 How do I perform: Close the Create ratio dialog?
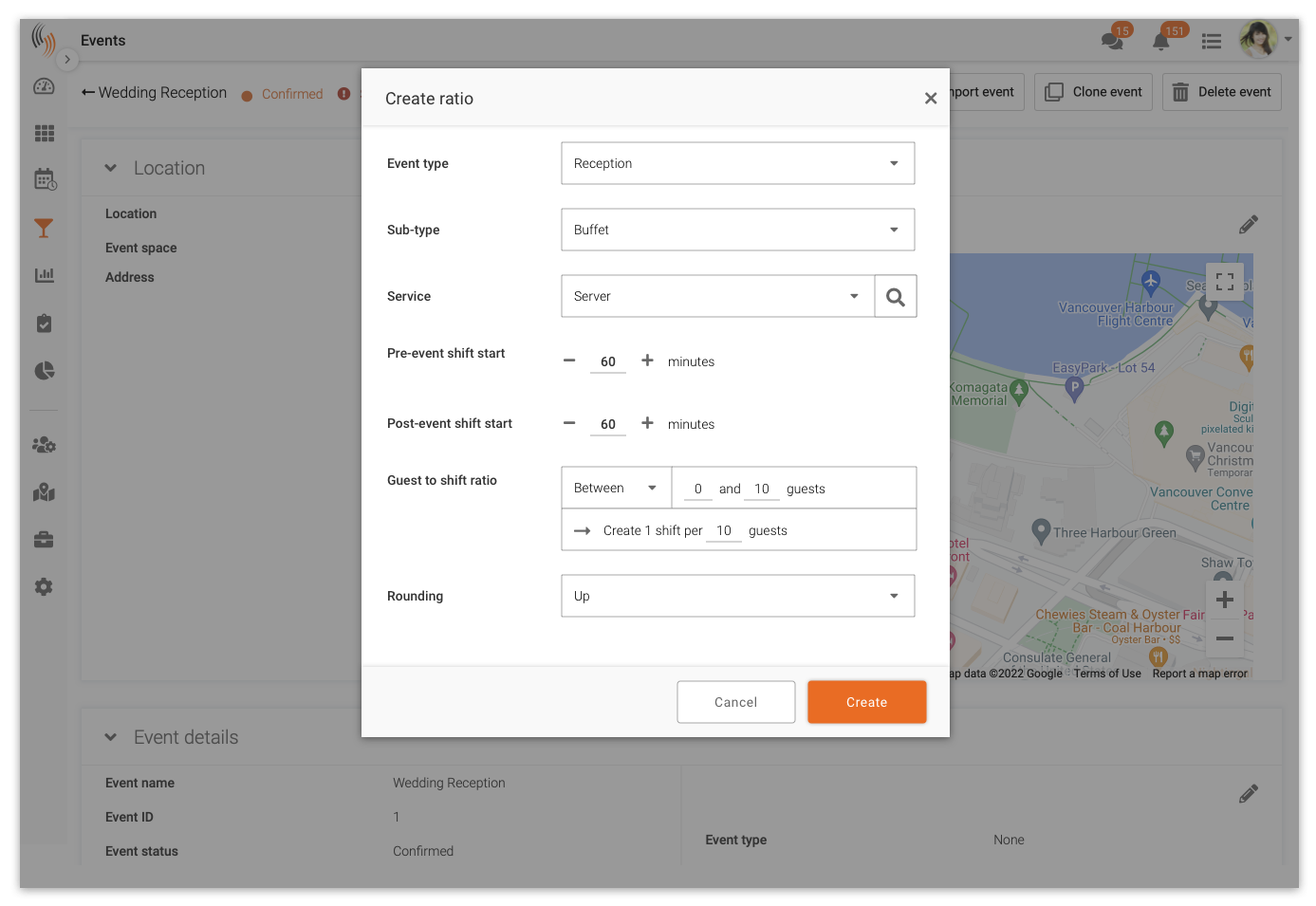point(931,99)
